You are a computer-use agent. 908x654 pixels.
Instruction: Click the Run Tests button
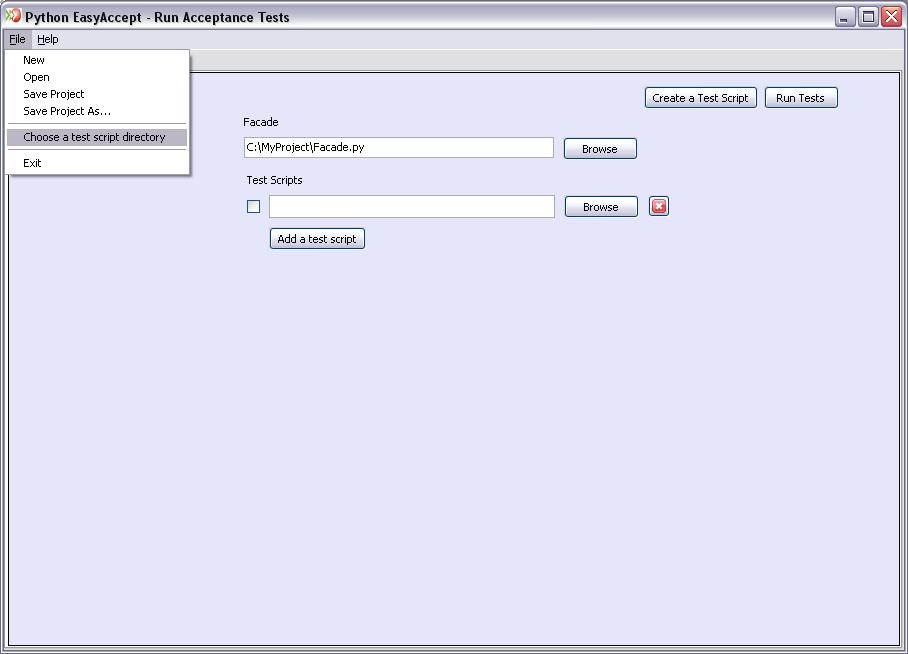[x=800, y=98]
